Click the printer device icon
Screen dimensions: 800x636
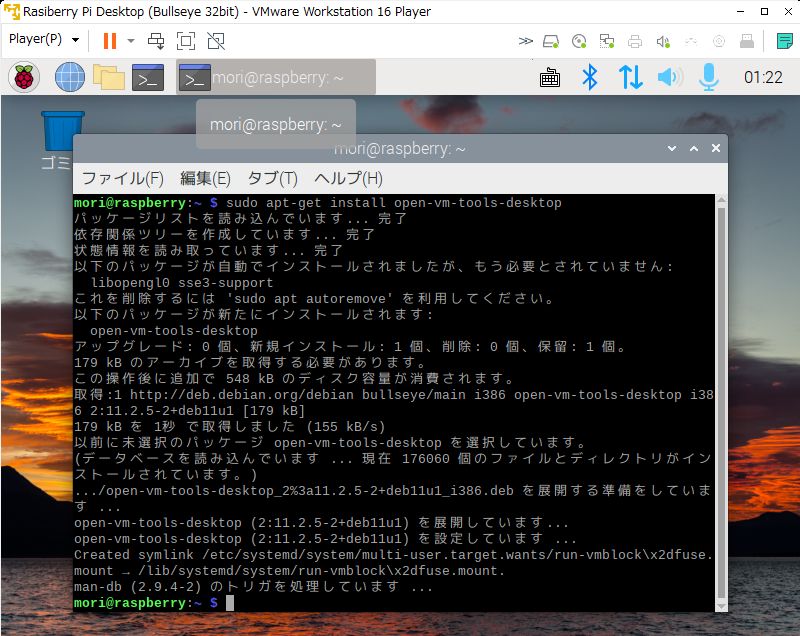click(635, 41)
